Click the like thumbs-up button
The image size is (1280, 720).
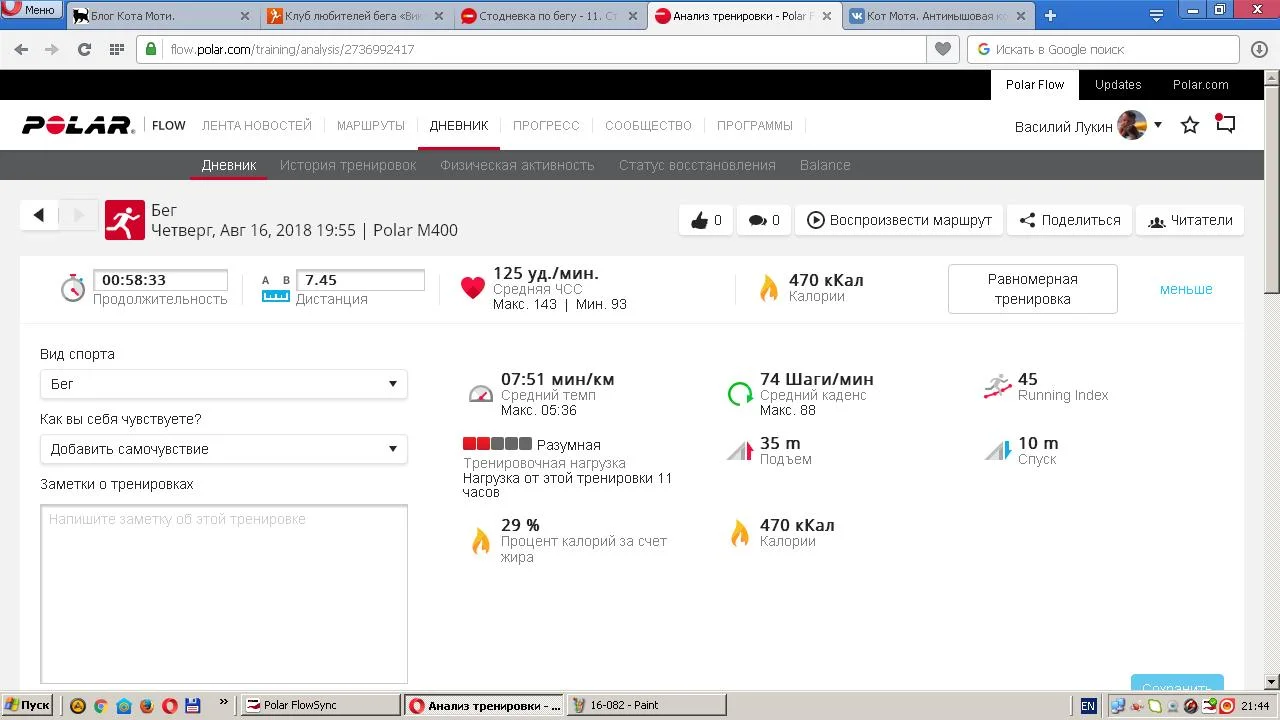[706, 220]
